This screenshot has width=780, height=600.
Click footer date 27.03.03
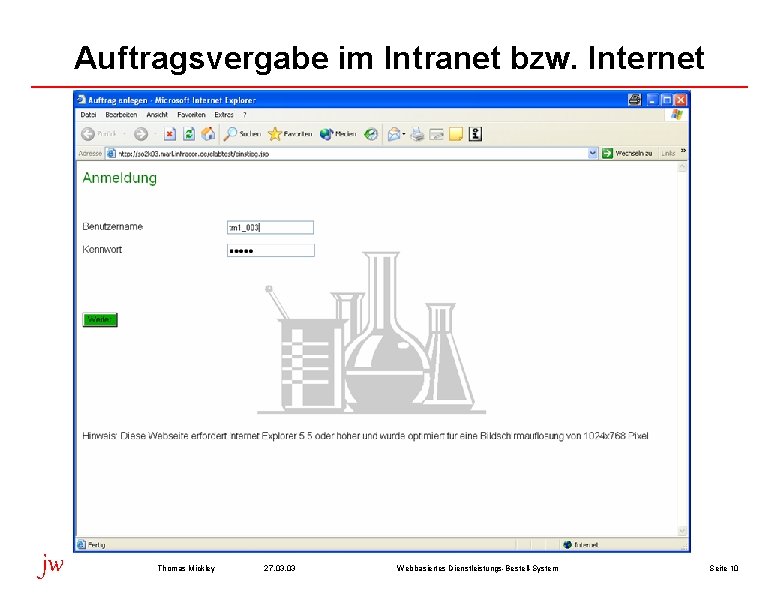coord(280,568)
